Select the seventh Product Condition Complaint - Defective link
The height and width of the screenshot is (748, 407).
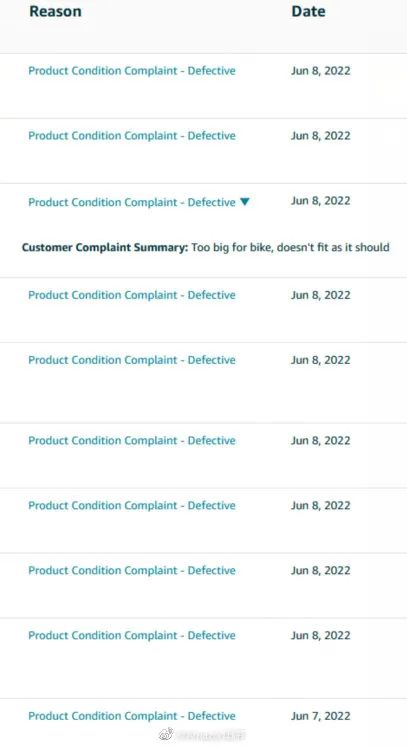click(x=132, y=505)
